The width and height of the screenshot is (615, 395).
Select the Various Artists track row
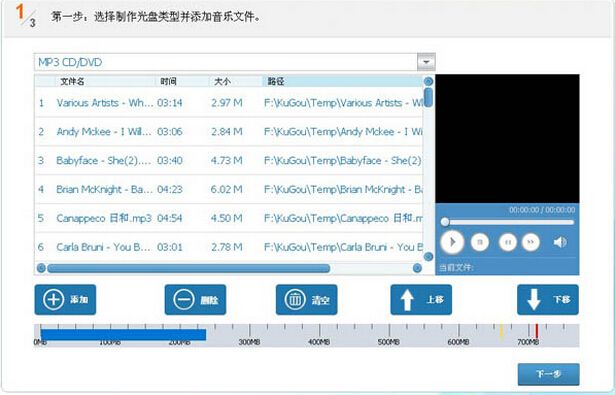pyautogui.click(x=229, y=103)
